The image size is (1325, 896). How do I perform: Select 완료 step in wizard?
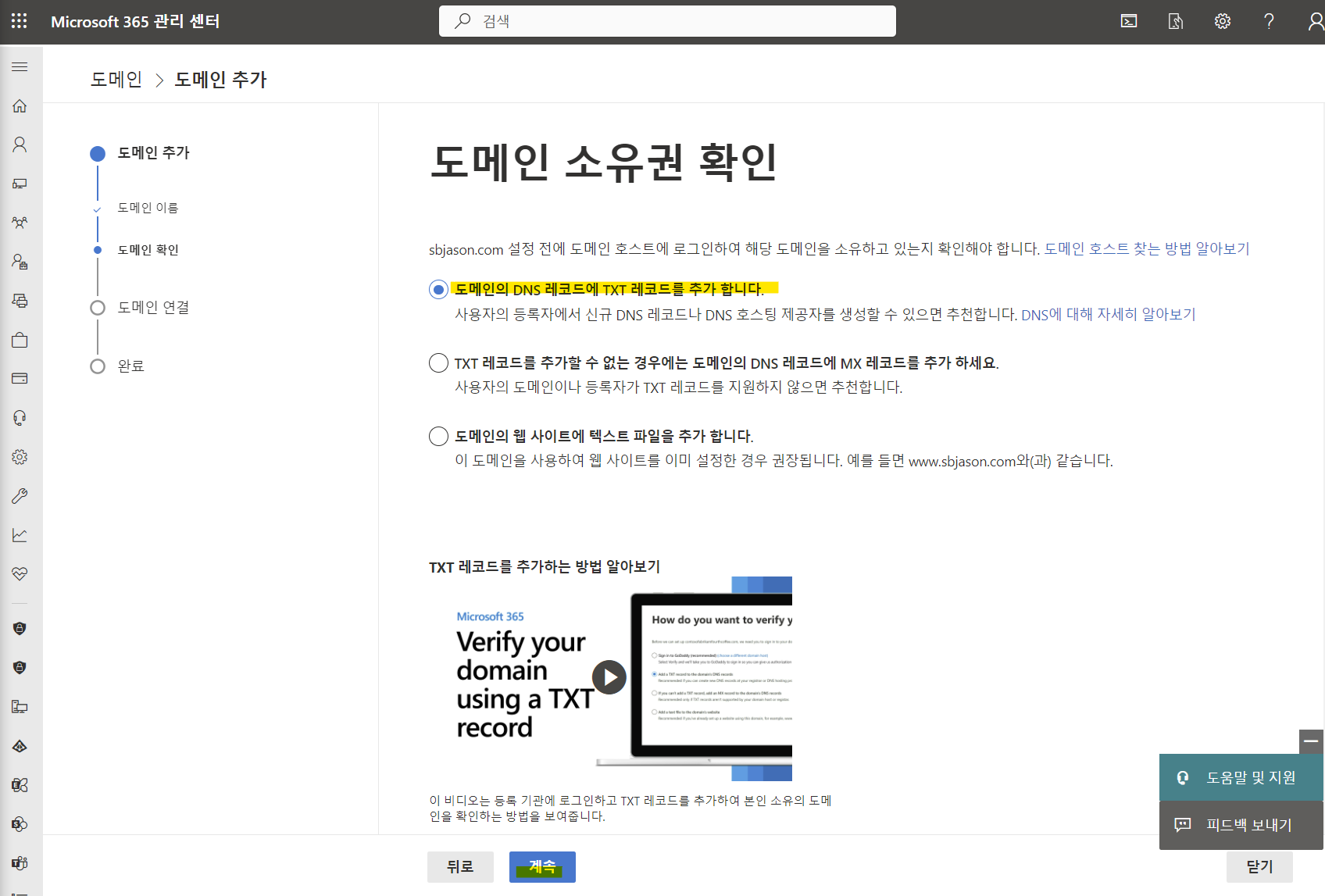click(x=130, y=366)
